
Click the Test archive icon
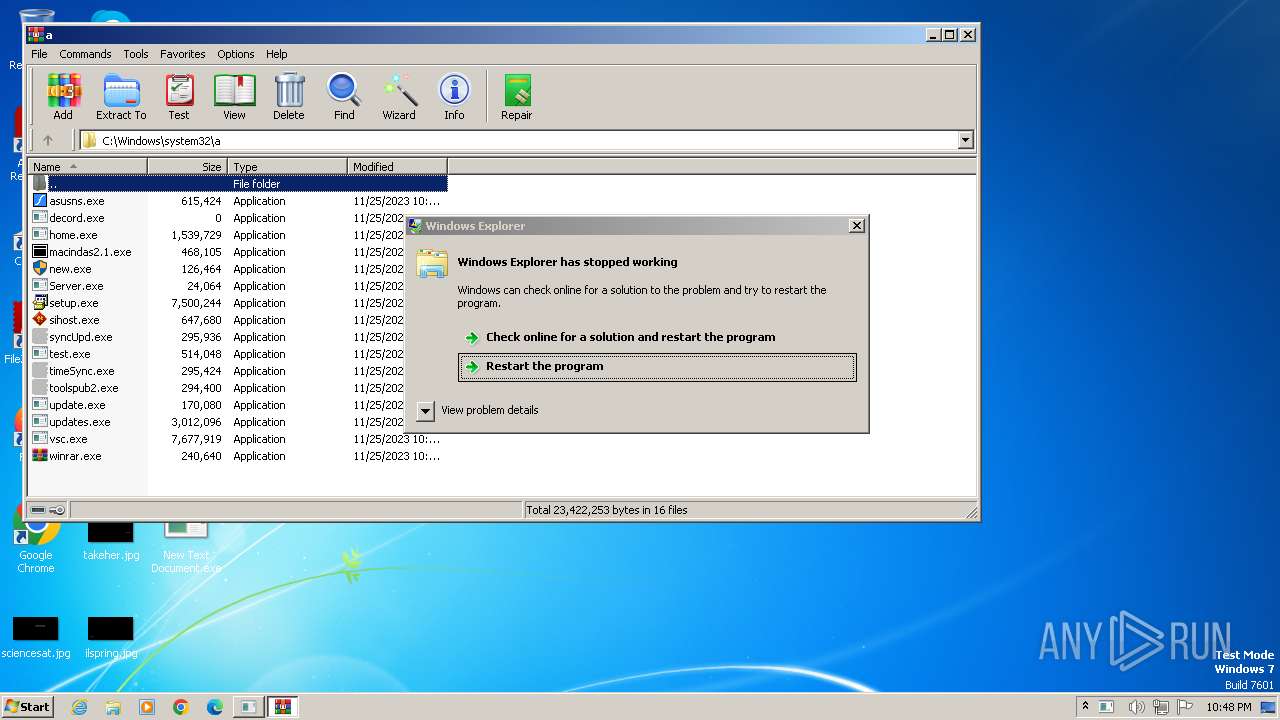(x=179, y=97)
